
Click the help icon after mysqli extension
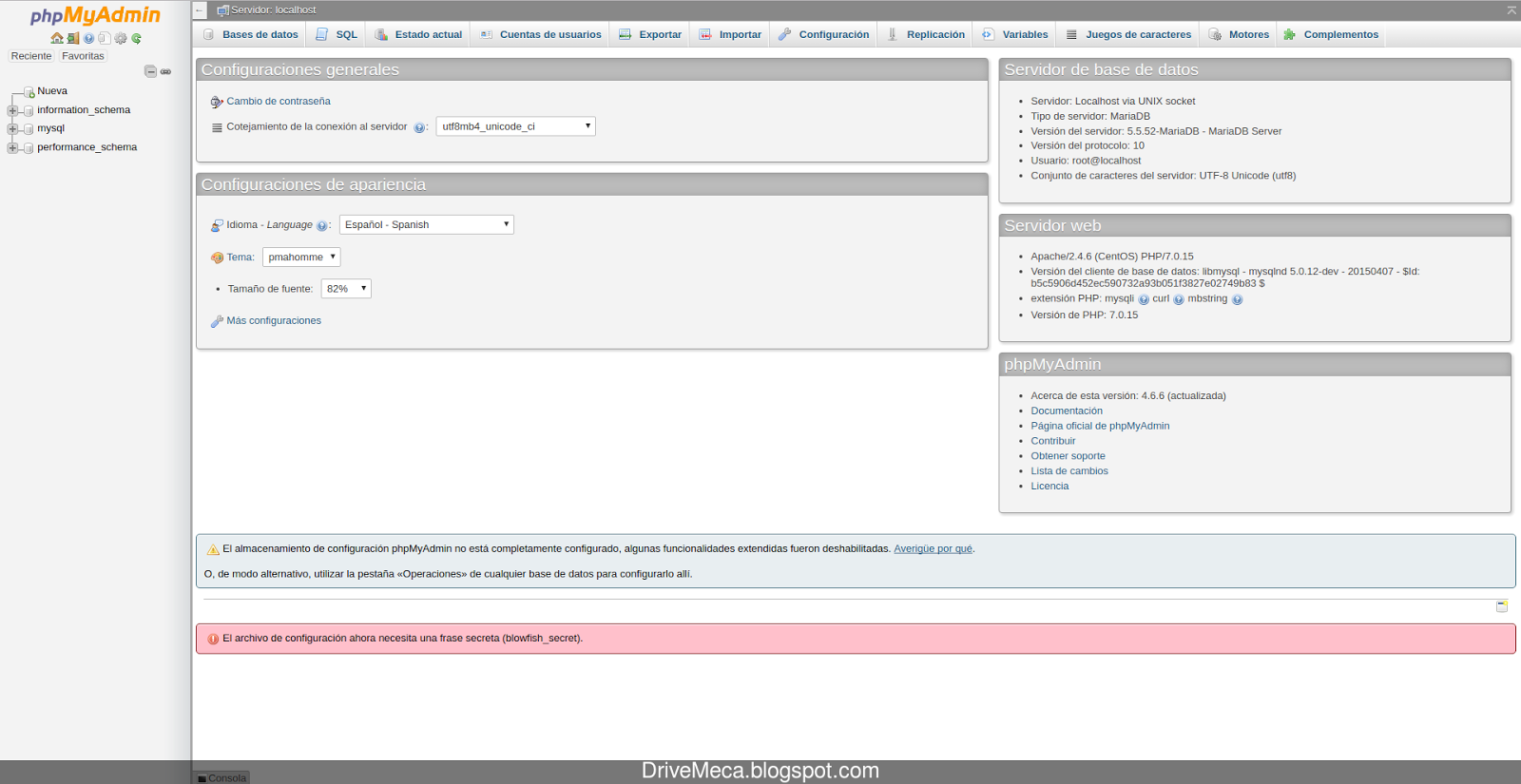[x=1144, y=299]
